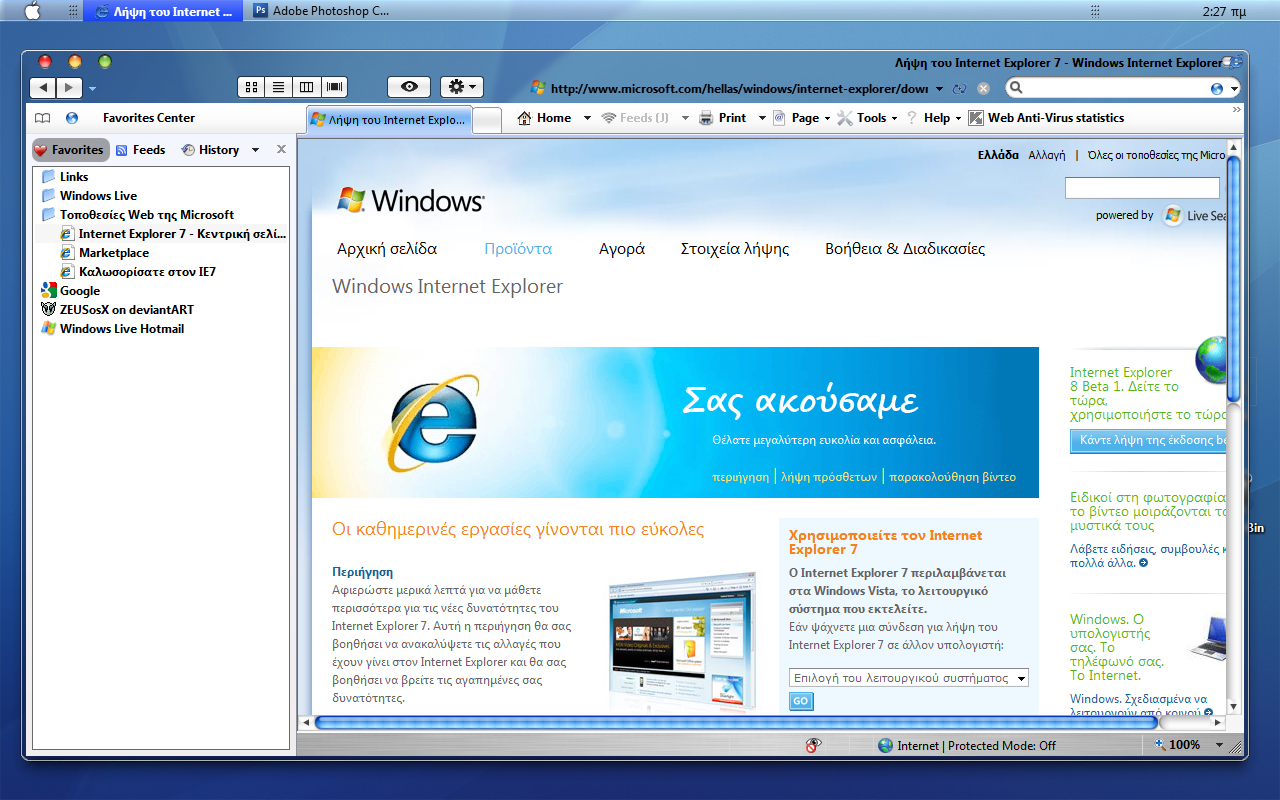Switch to the Λήψη του Internet Explo... tab

388,119
